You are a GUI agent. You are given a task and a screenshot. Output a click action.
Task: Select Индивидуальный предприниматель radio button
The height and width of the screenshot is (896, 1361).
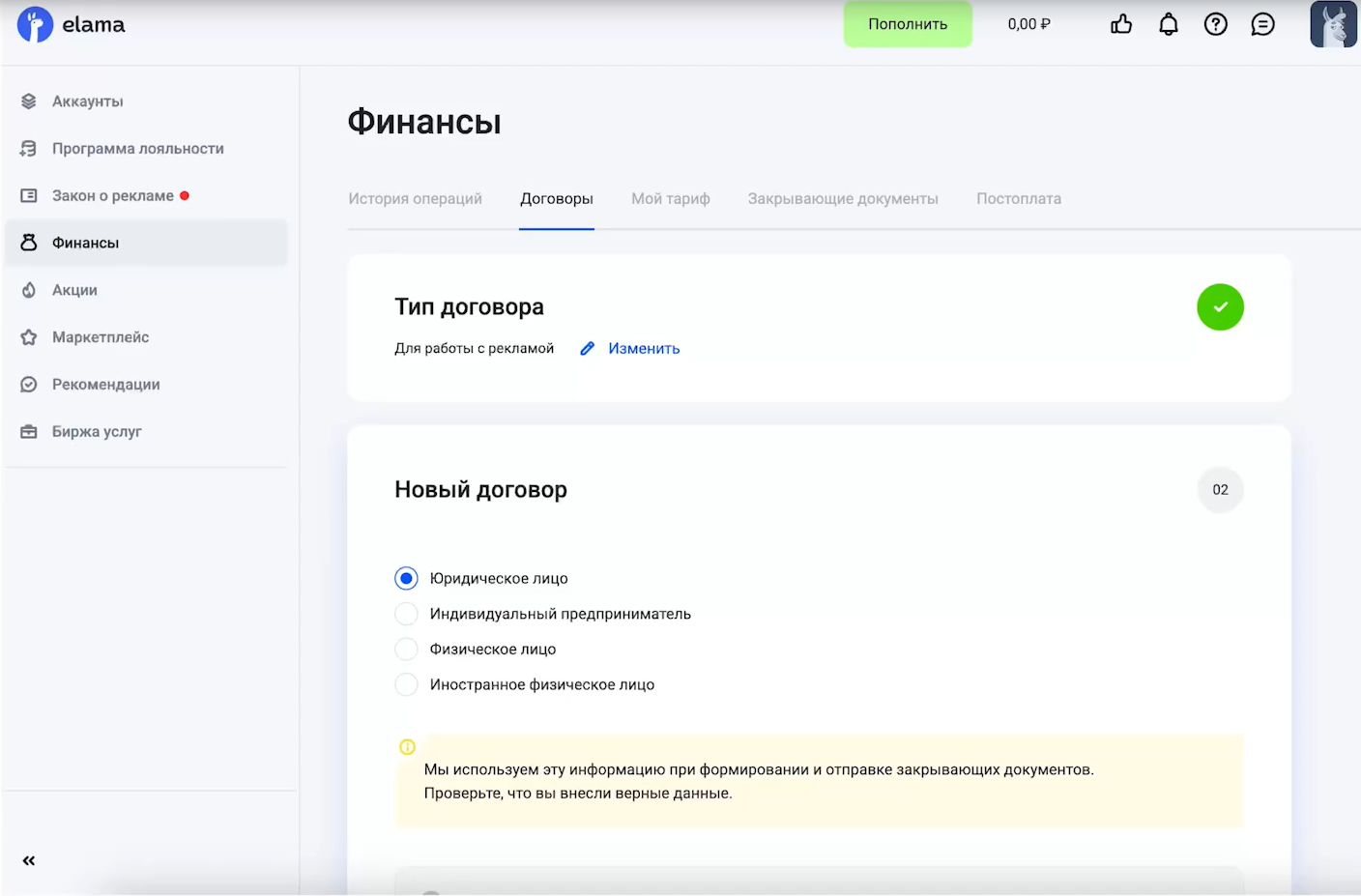[406, 613]
